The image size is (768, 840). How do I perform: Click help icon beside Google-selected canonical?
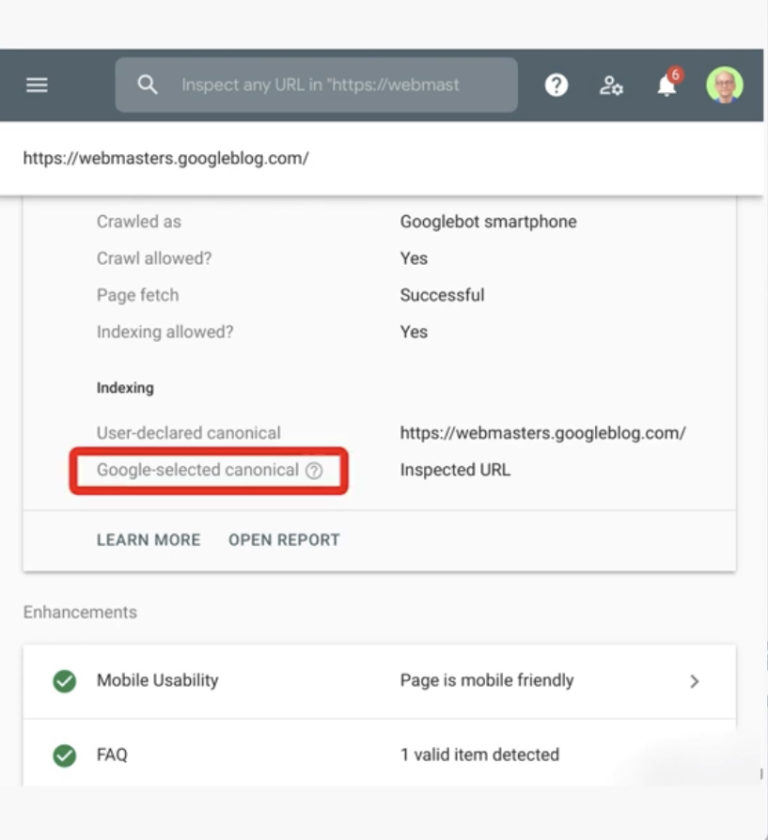click(314, 470)
